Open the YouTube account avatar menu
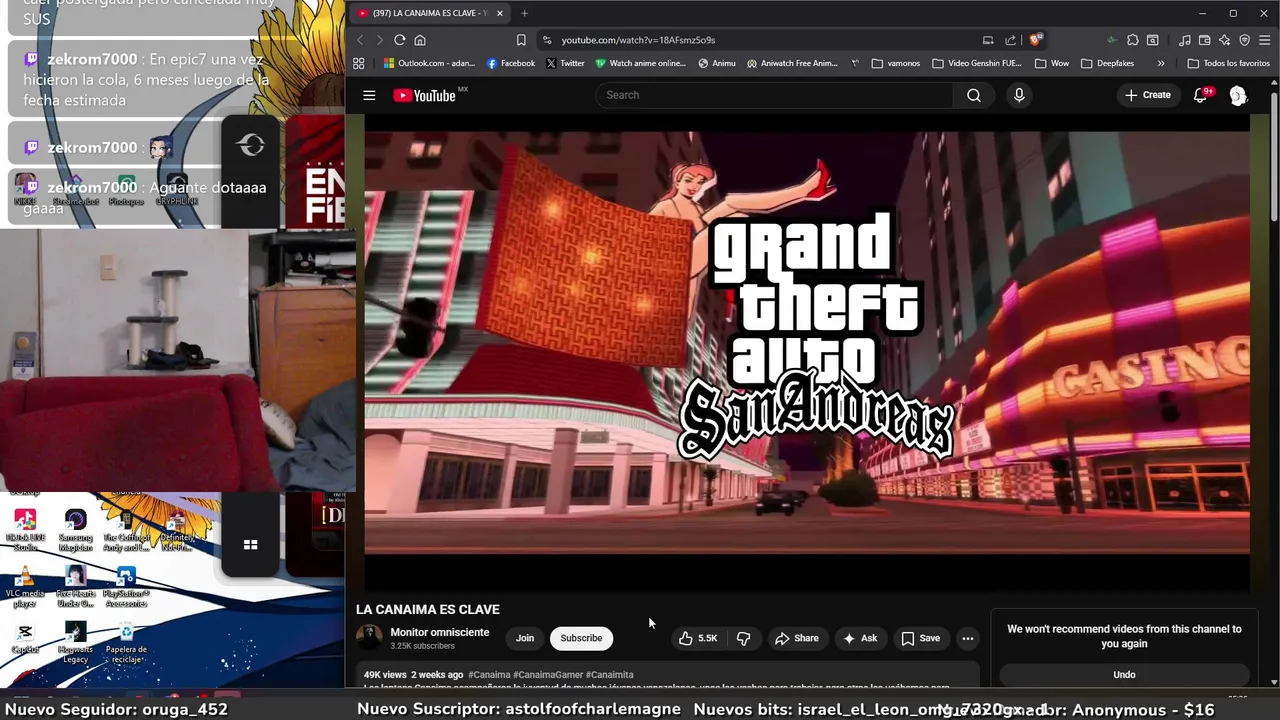 1238,95
